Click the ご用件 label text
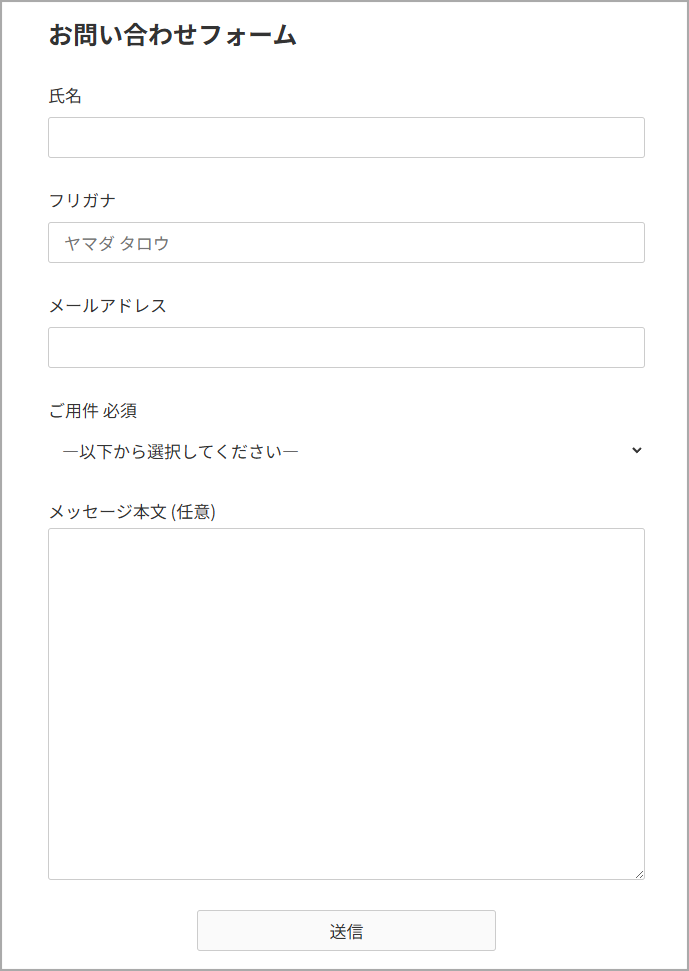The height and width of the screenshot is (971, 689). coord(73,411)
